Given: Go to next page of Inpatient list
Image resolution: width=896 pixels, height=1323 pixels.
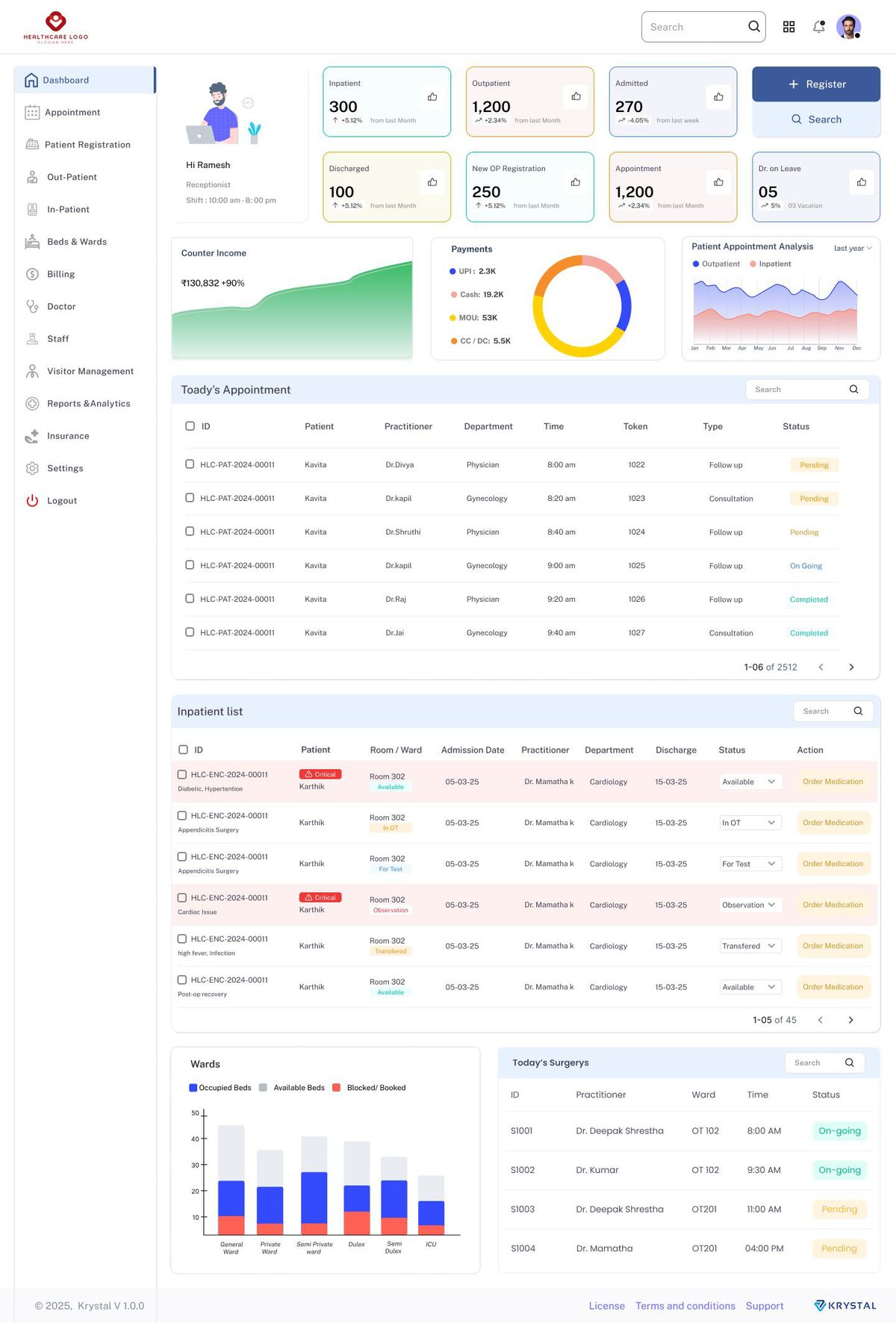Looking at the screenshot, I should 850,1020.
